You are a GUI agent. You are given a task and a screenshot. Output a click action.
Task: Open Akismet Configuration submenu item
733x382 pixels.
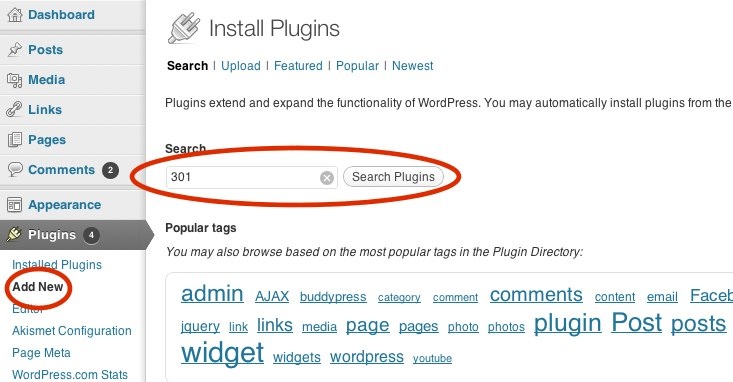(72, 331)
